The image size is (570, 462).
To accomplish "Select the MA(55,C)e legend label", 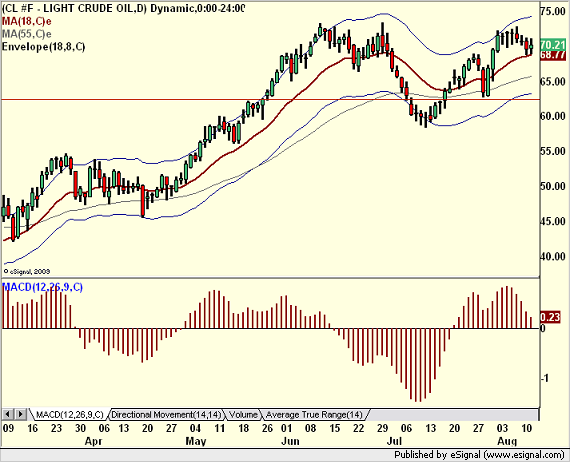I will pos(27,34).
